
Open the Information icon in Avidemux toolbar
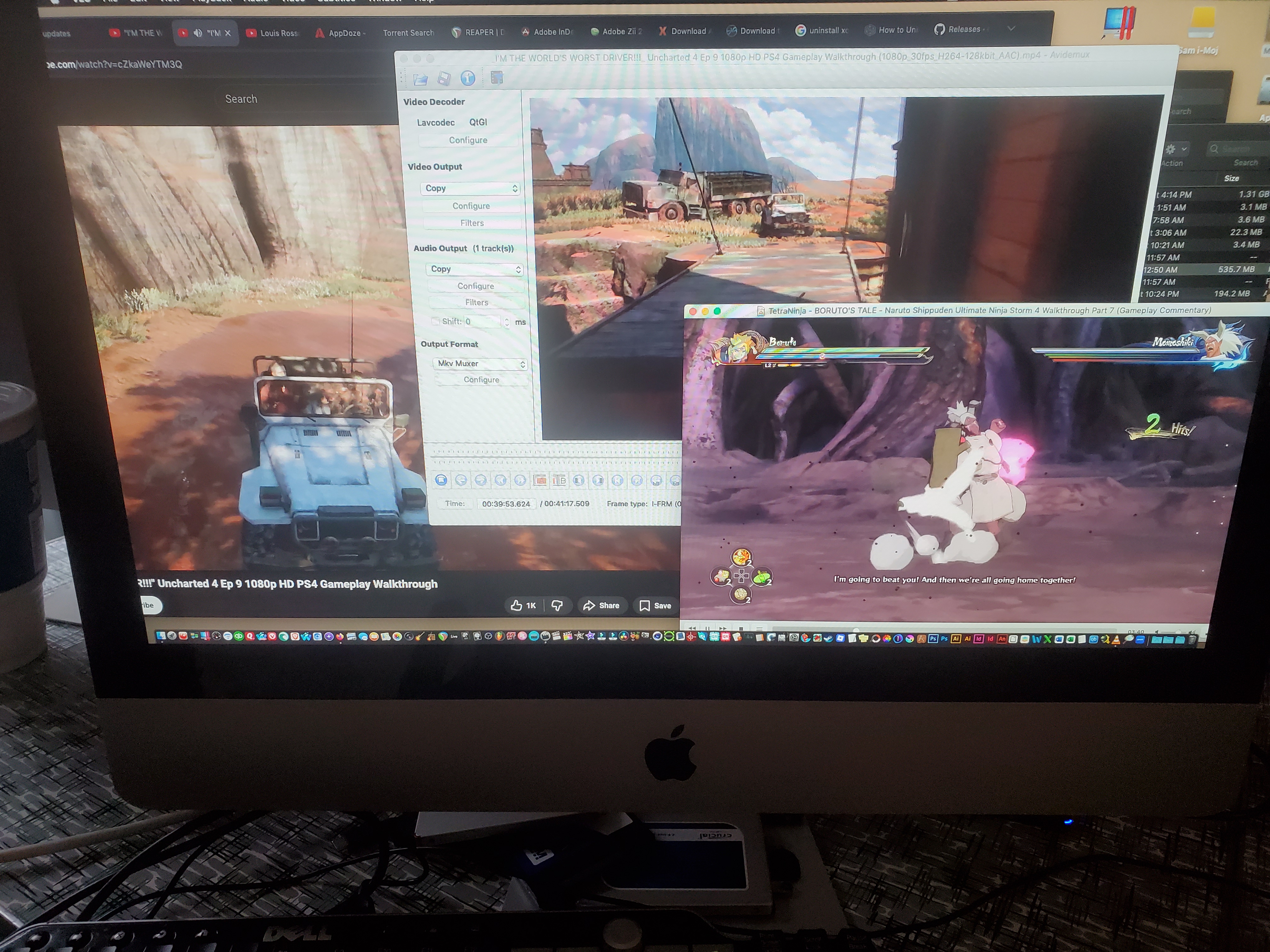(468, 78)
